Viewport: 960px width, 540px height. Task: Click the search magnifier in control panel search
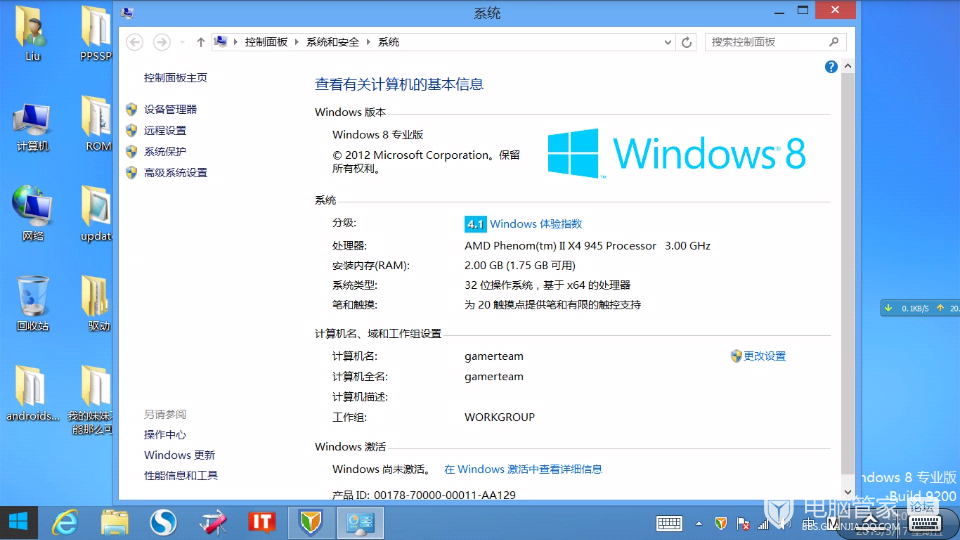(834, 42)
